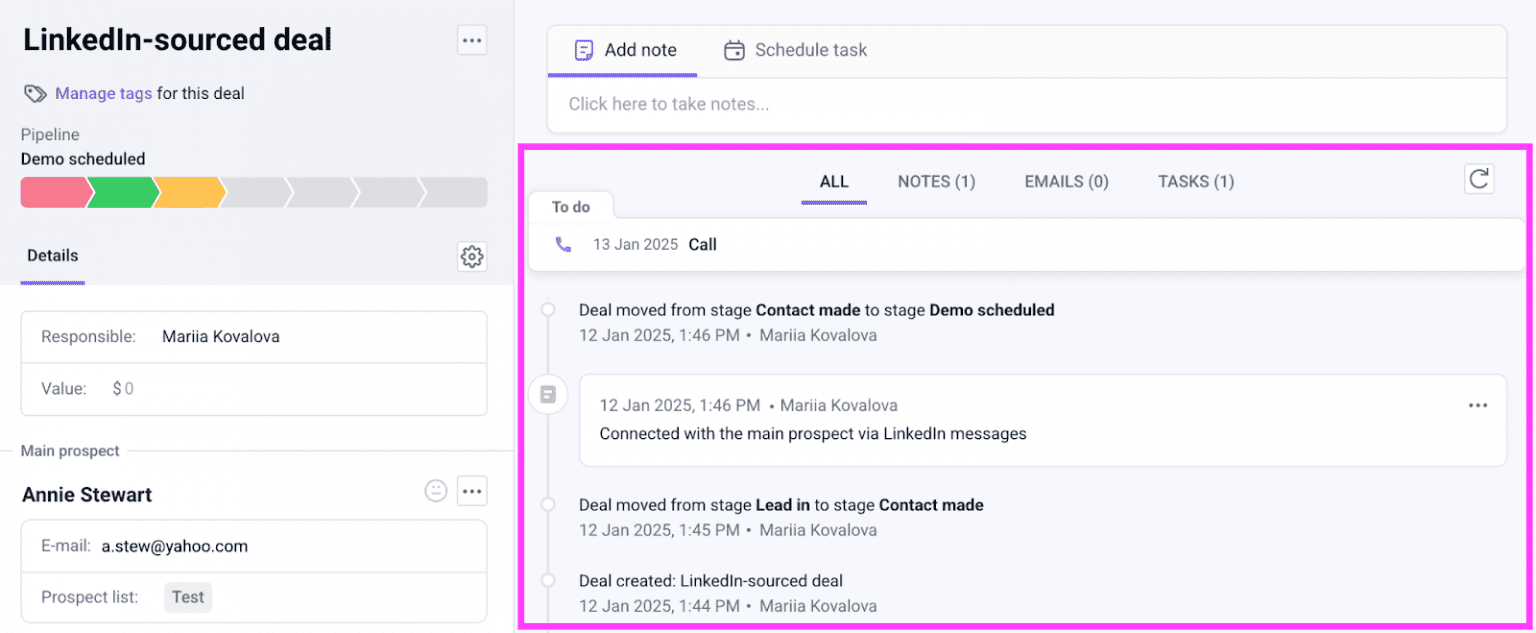
Task: Open the EMAILS tab
Action: click(x=1065, y=181)
